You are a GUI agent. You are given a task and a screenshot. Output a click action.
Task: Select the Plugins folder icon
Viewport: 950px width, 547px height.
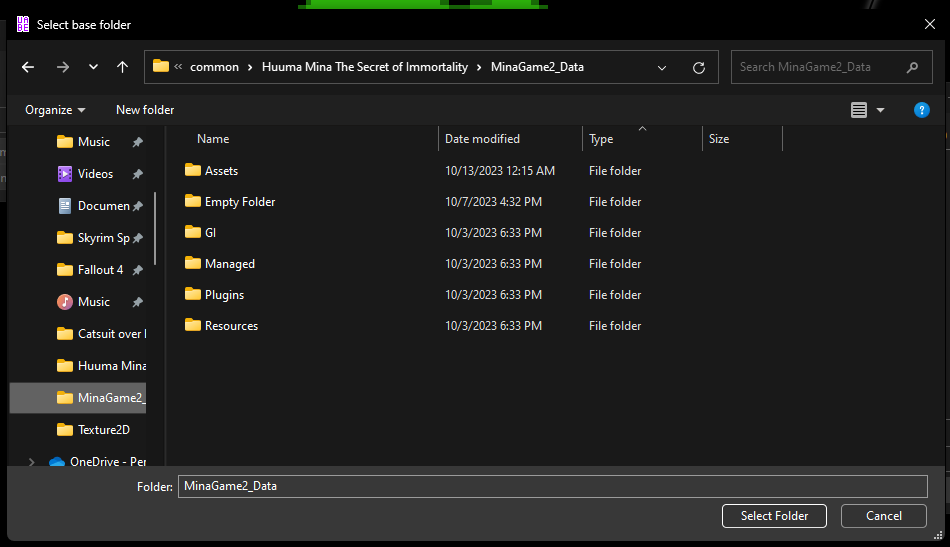pyautogui.click(x=193, y=295)
